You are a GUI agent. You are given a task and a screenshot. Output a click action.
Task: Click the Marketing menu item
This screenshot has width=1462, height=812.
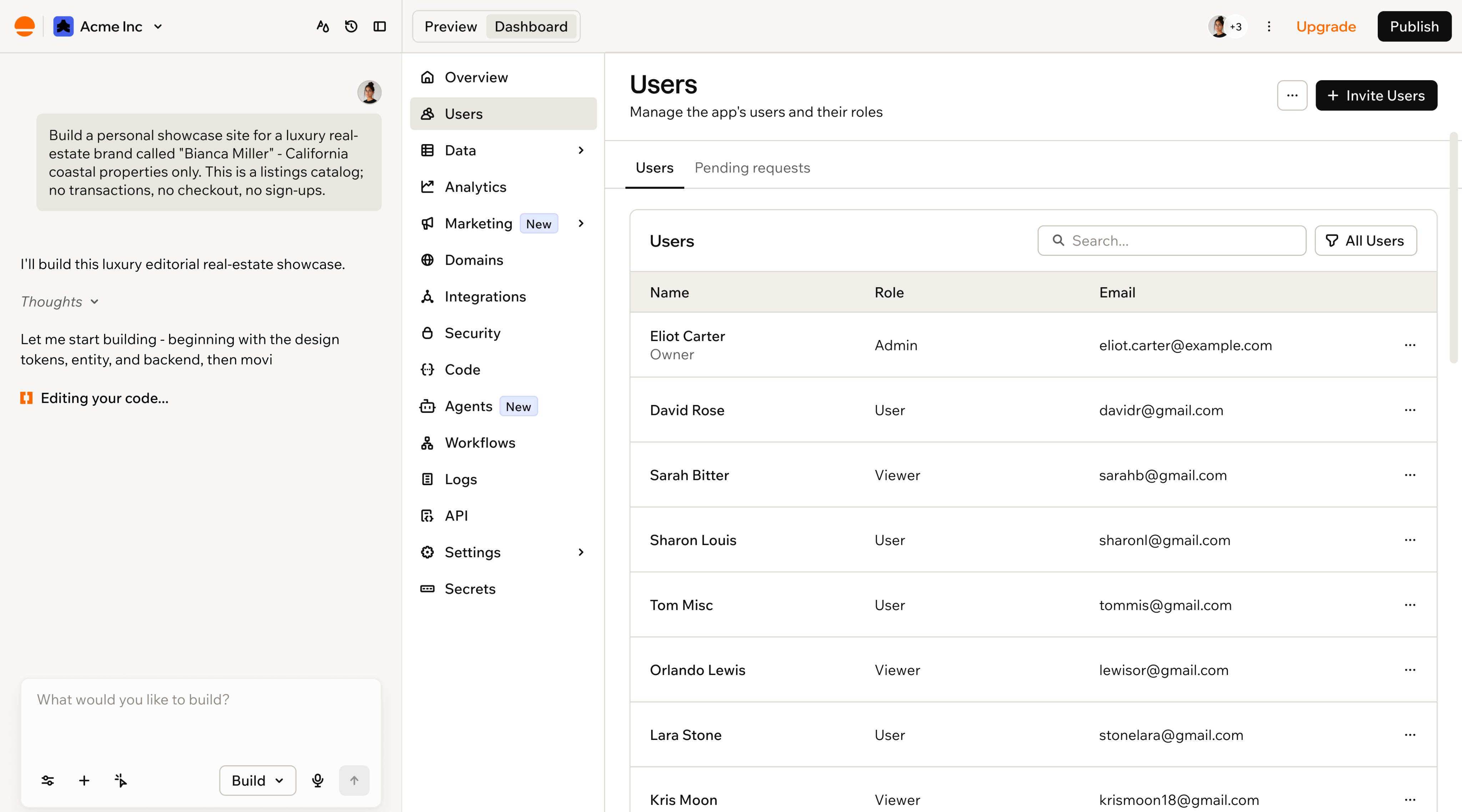click(503, 224)
